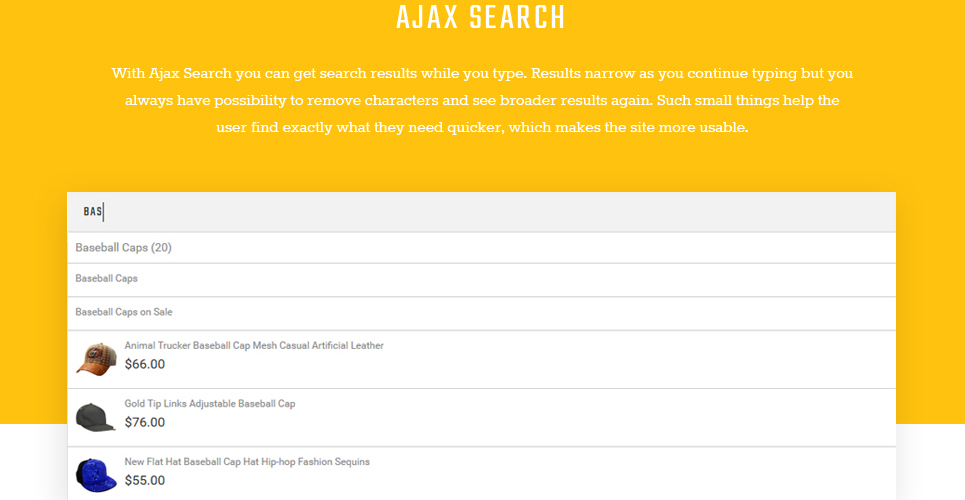The width and height of the screenshot is (965, 500).
Task: Open the Animal Trucker cap thumbnail image
Action: tap(96, 359)
